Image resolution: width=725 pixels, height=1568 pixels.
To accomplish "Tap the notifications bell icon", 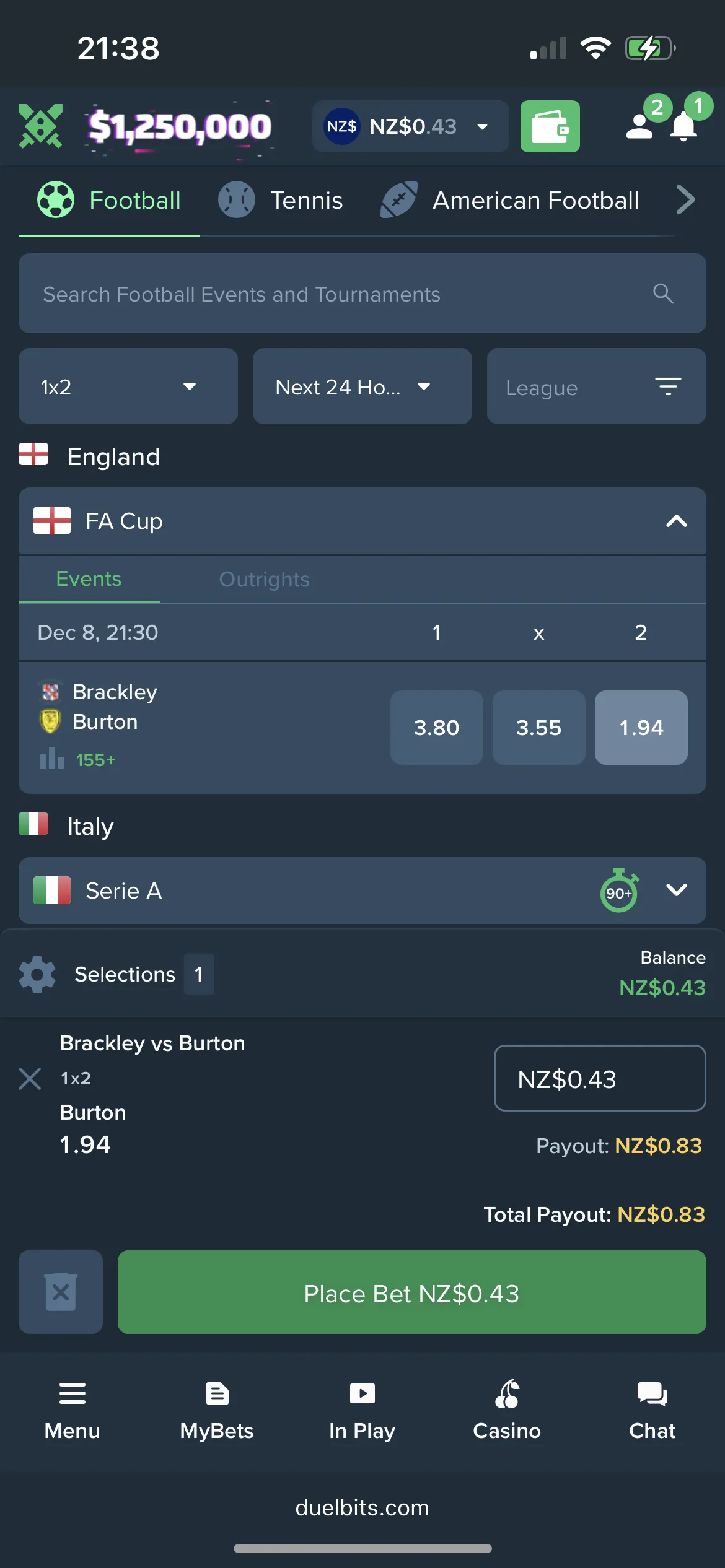I will pyautogui.click(x=684, y=128).
